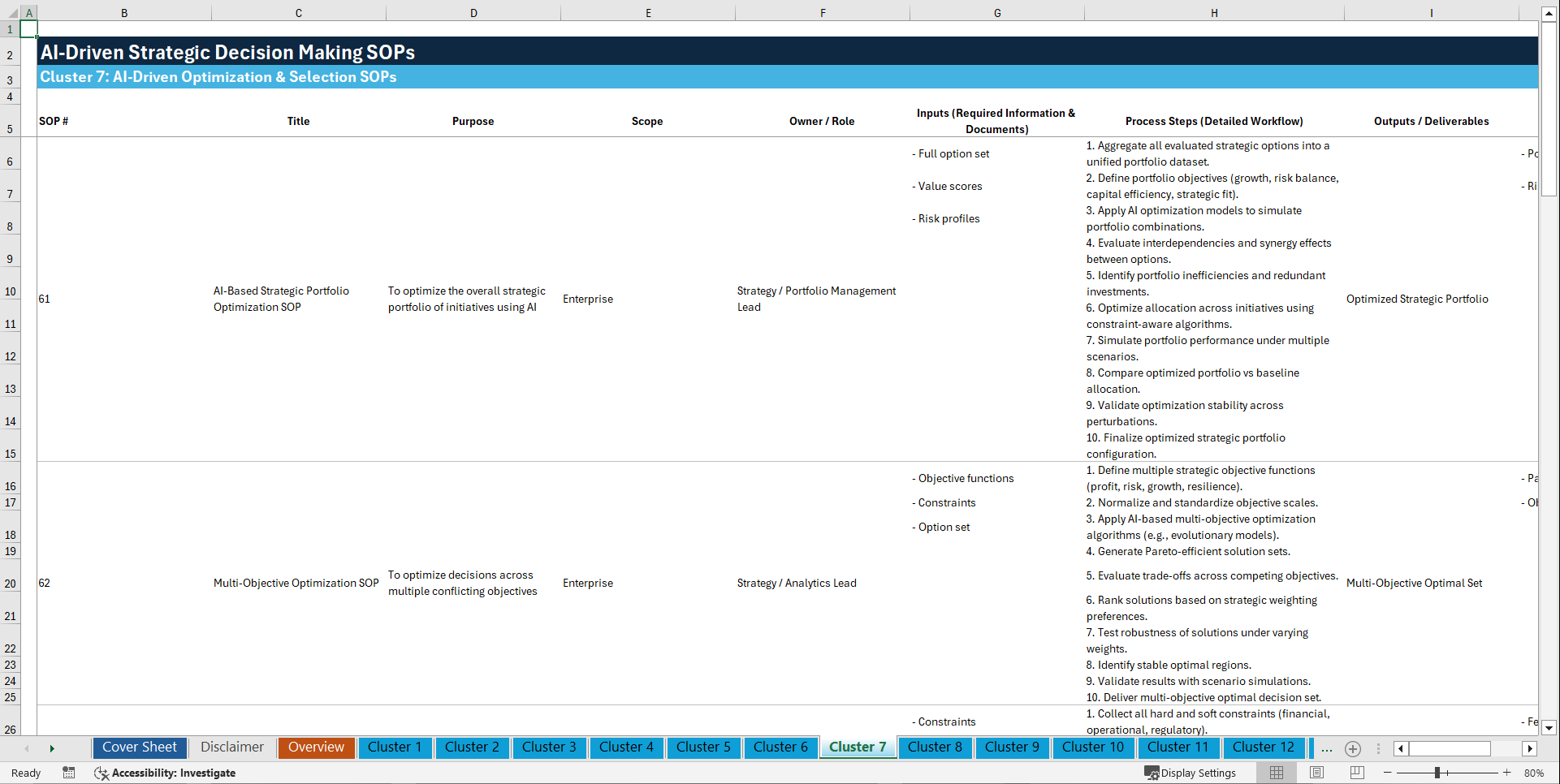1560x784 pixels.
Task: Open the full sheet list via ellipsis button
Action: point(1327,749)
